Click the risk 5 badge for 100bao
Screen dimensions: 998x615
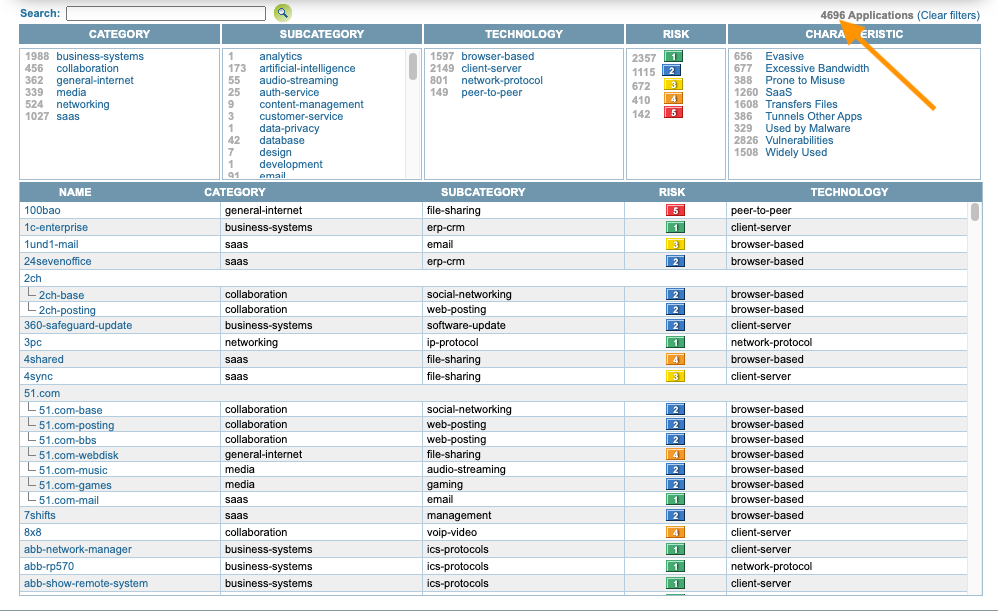click(x=675, y=210)
